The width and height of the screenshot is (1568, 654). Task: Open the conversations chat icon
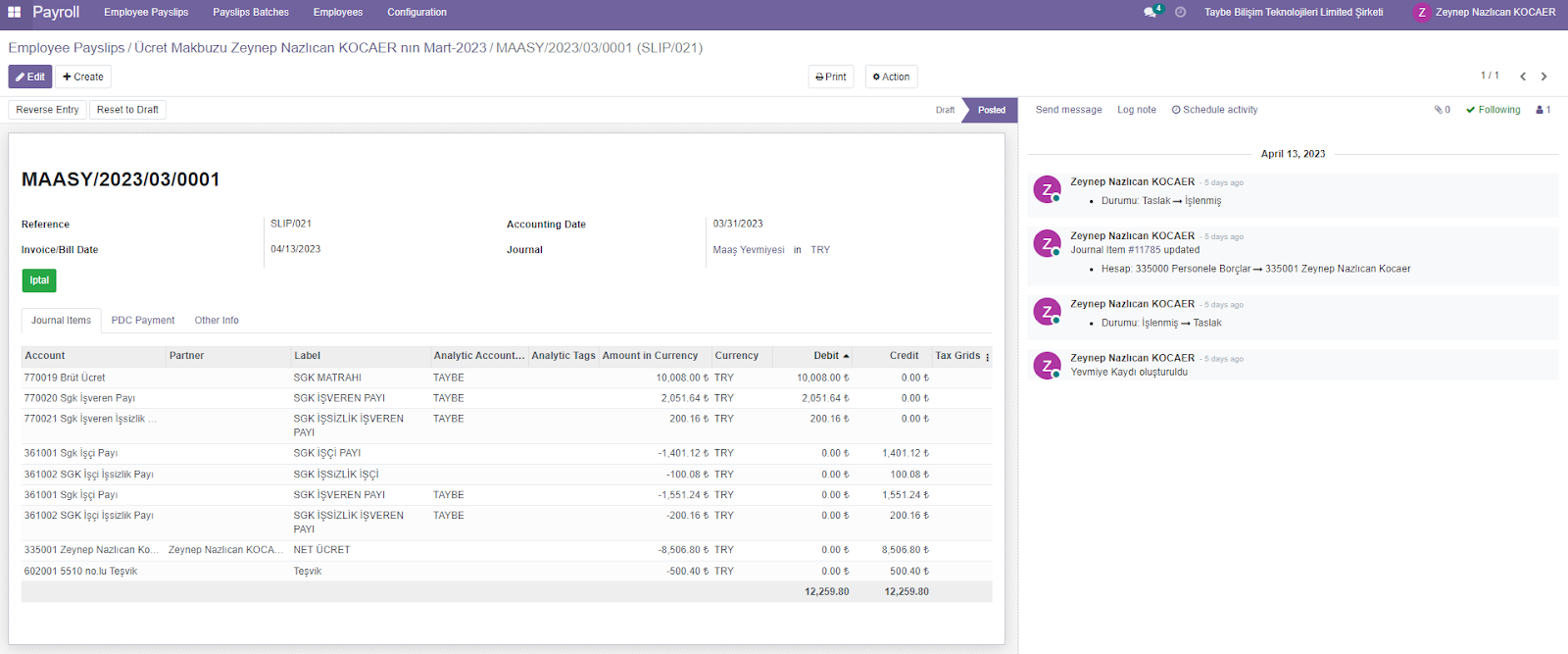[1151, 13]
